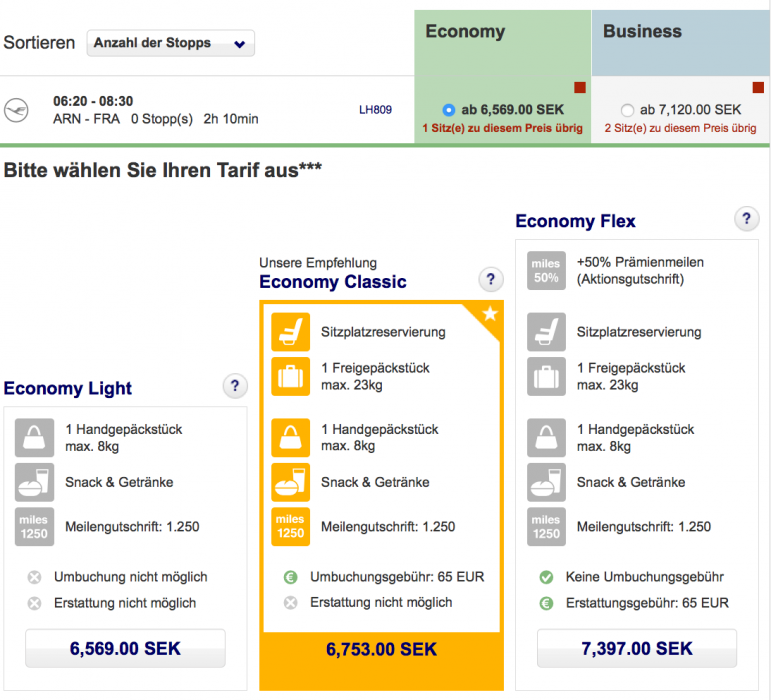Open the Economy Classic help question mark
This screenshot has height=700, width=771.
(489, 279)
